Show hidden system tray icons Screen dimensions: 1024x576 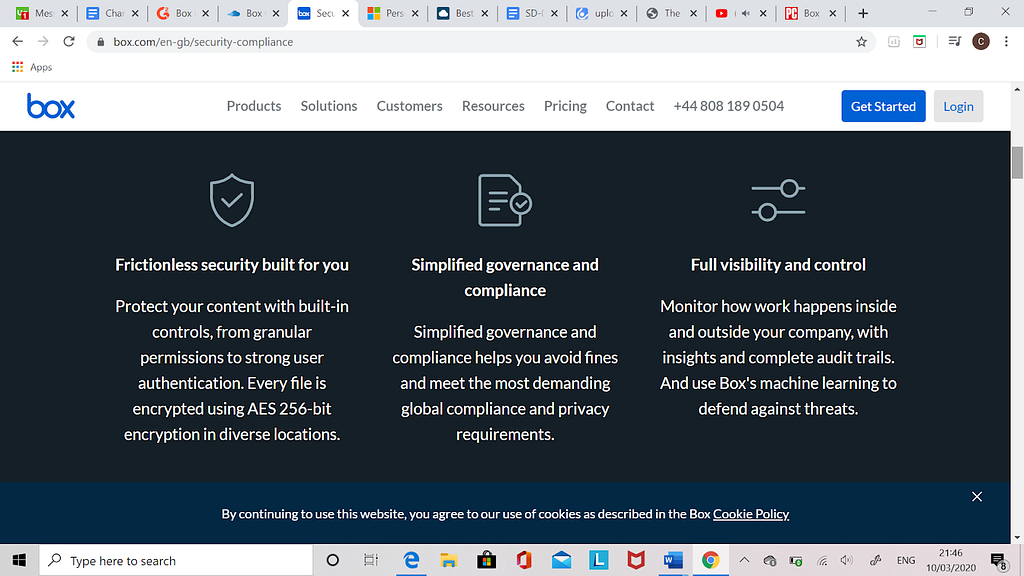[744, 560]
